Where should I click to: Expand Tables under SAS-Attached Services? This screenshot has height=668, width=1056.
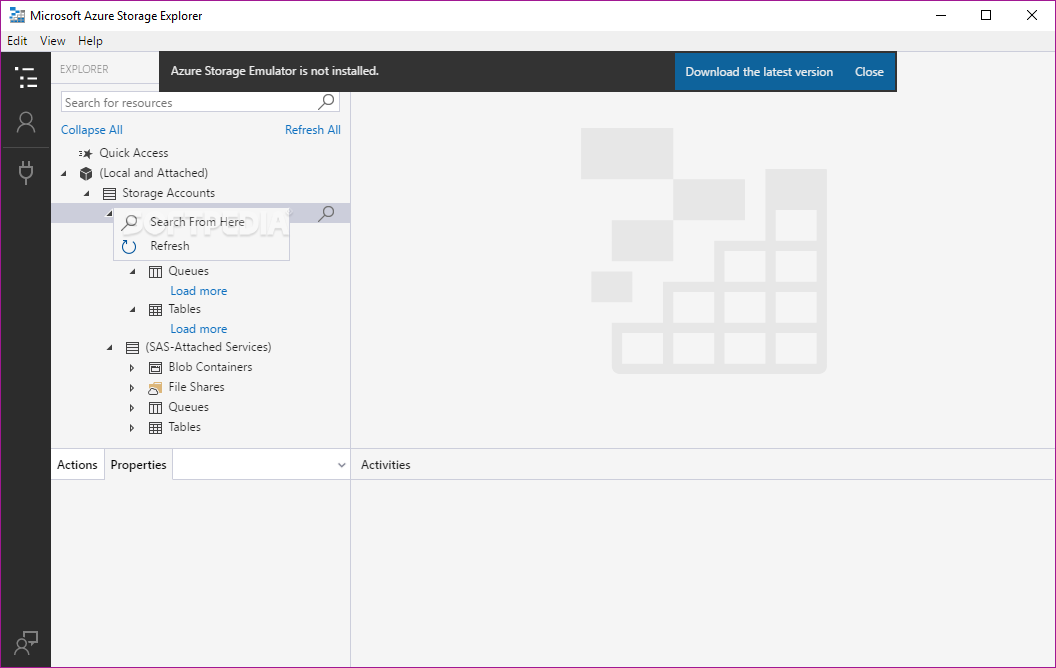click(132, 428)
